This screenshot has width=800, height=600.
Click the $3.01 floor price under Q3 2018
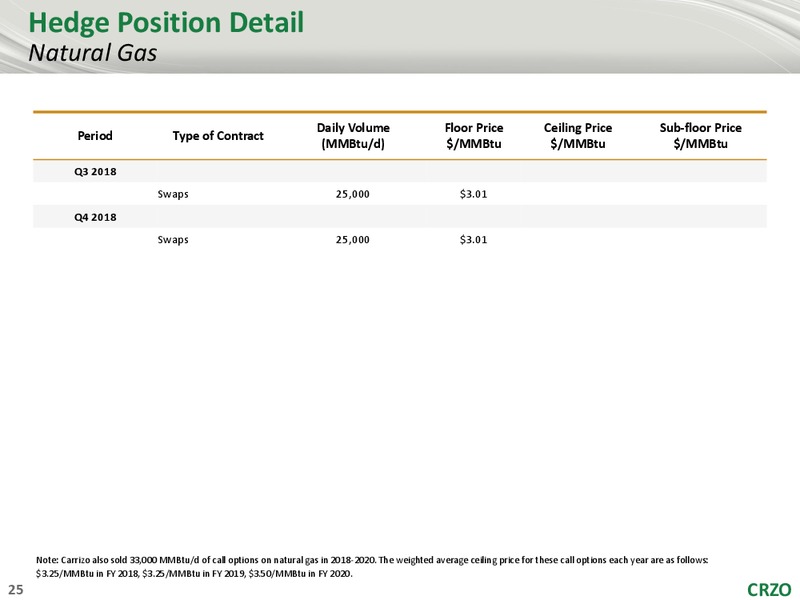coord(473,194)
